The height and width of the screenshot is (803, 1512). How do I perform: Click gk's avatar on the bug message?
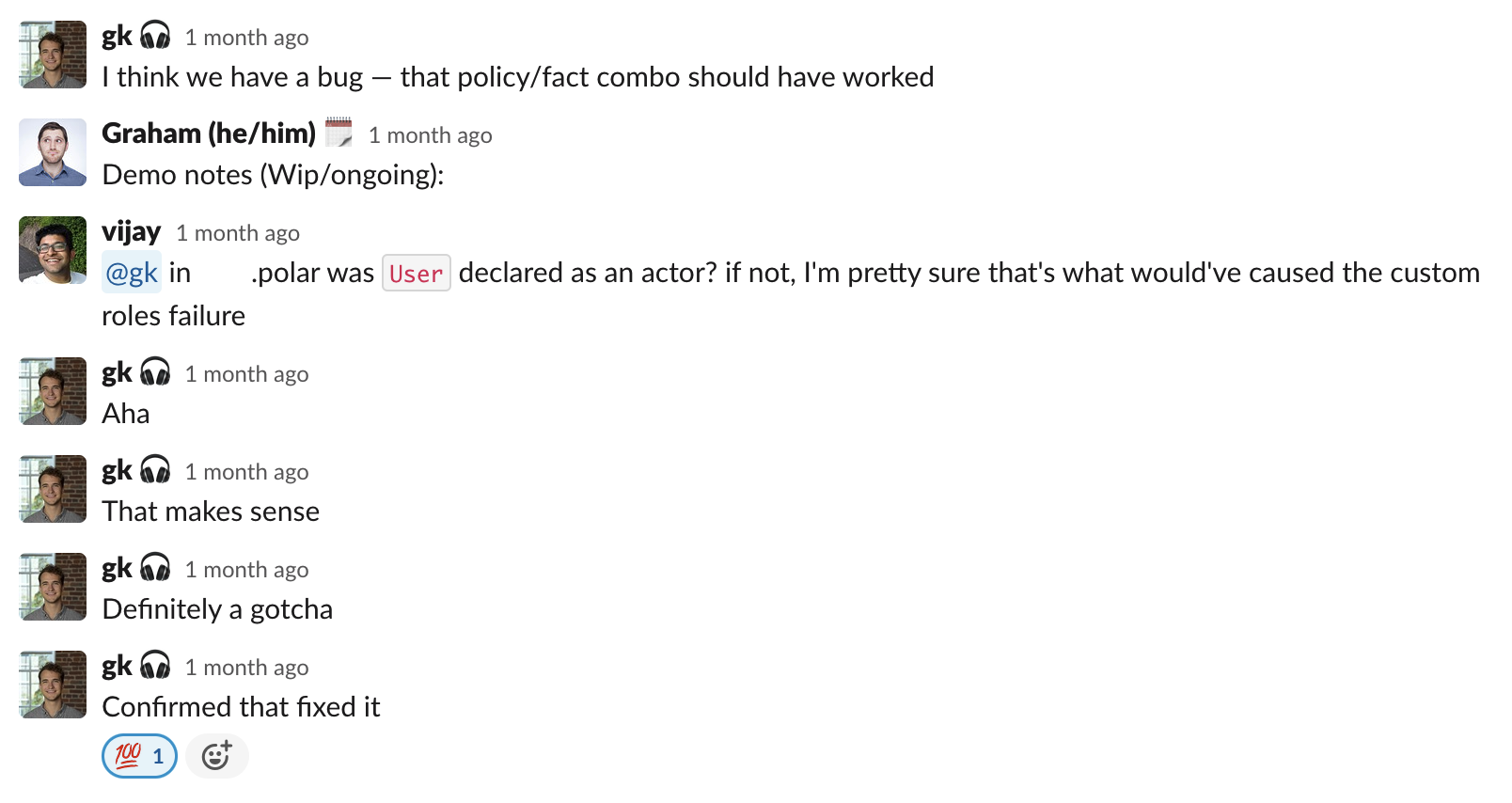pyautogui.click(x=53, y=55)
